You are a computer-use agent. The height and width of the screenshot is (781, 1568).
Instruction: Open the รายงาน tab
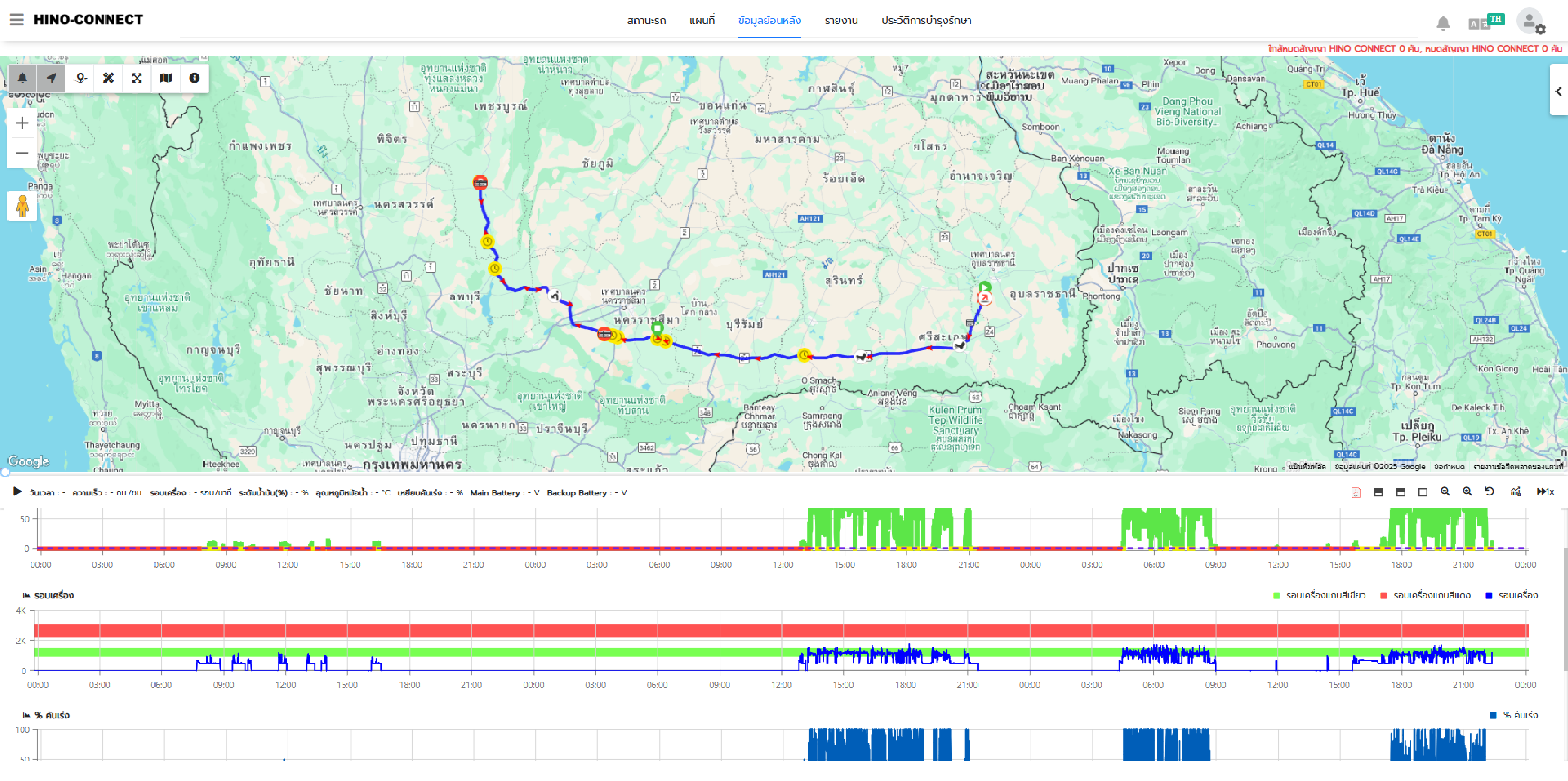coord(841,20)
